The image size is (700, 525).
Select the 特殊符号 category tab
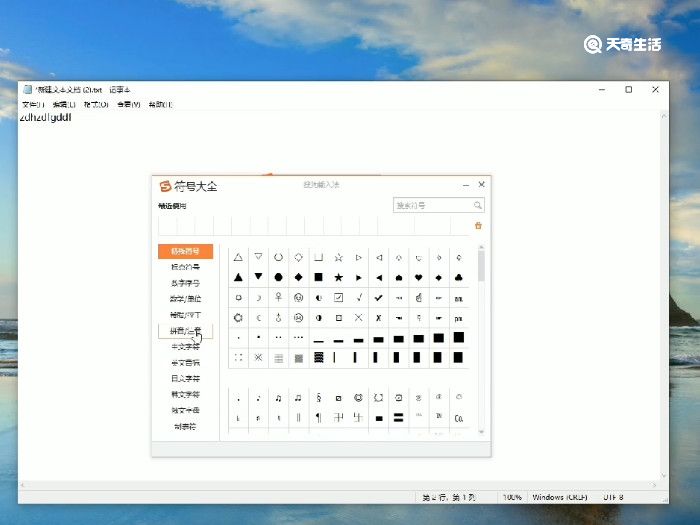pos(185,251)
